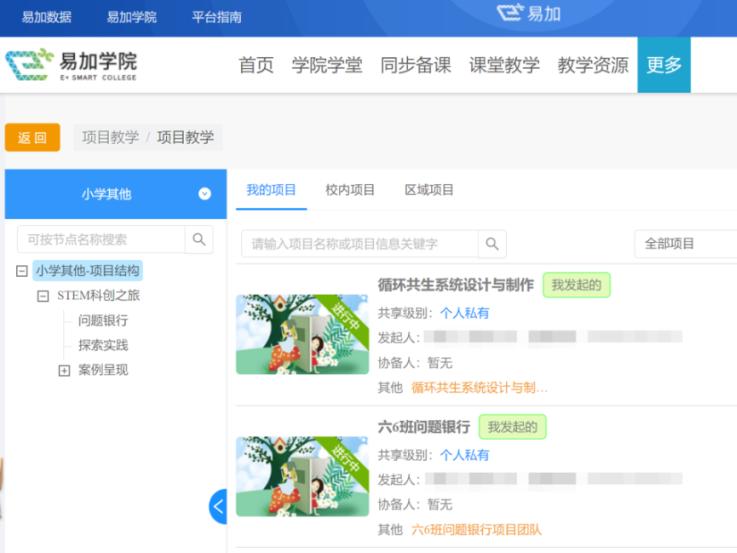The height and width of the screenshot is (553, 737).
Task: Click the 易加学院 logo
Action: tap(71, 65)
